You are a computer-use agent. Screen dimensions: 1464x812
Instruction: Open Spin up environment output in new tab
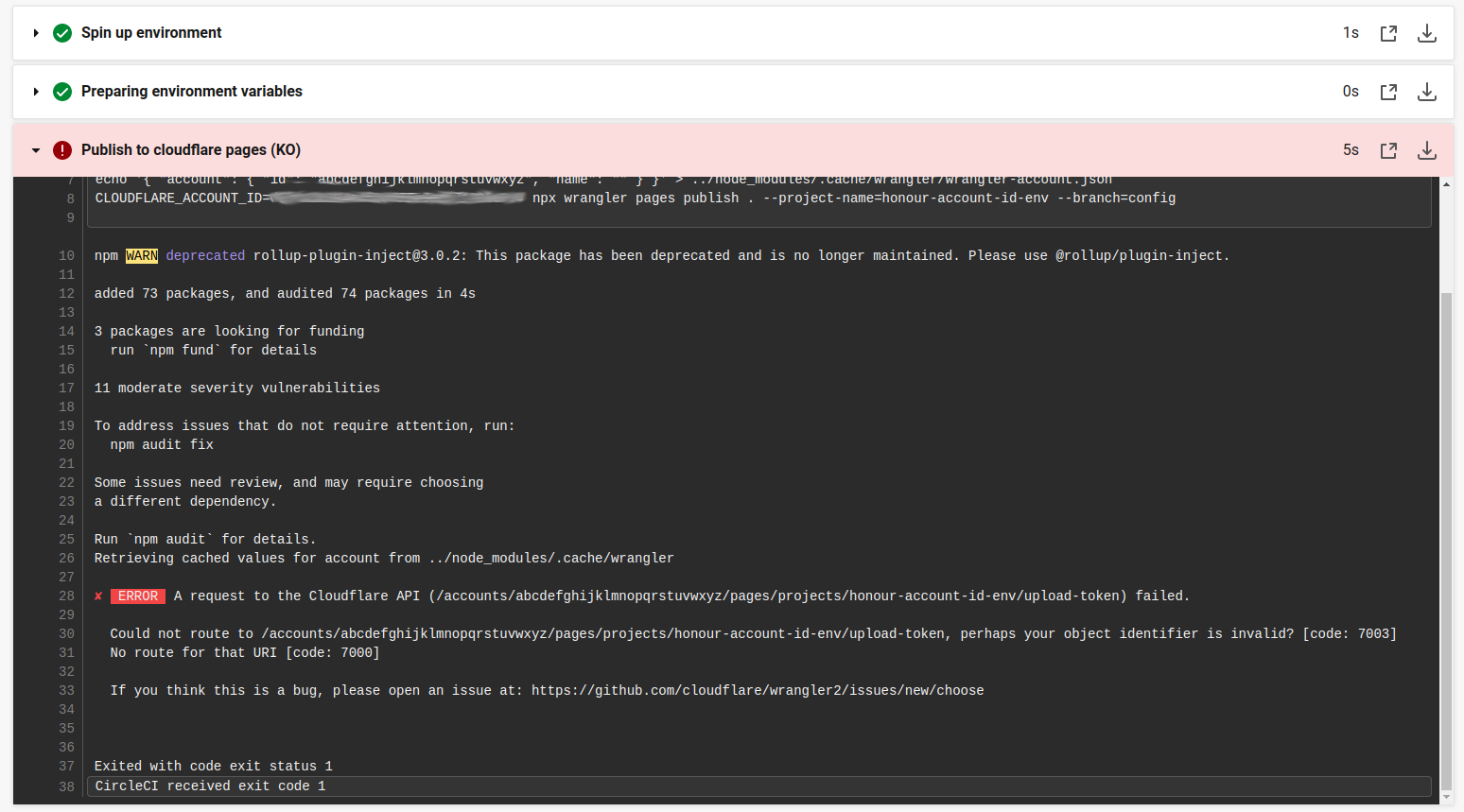point(1388,33)
